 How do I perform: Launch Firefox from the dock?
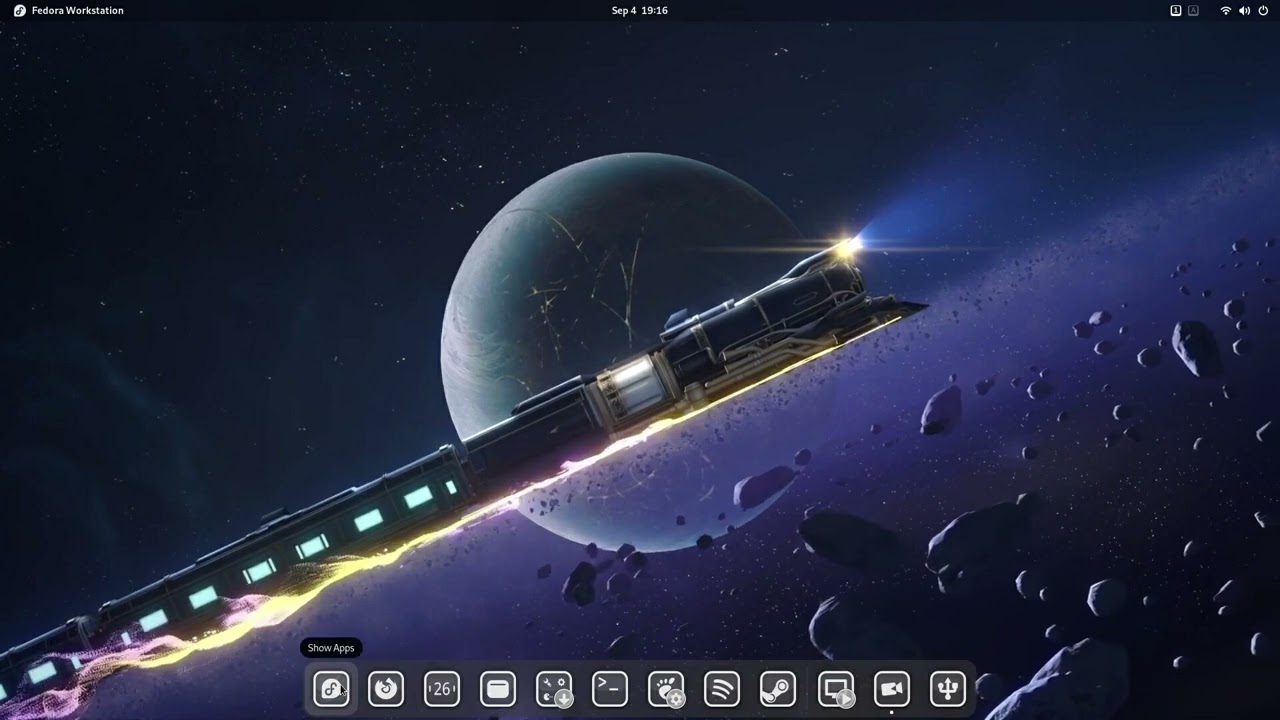pos(386,688)
